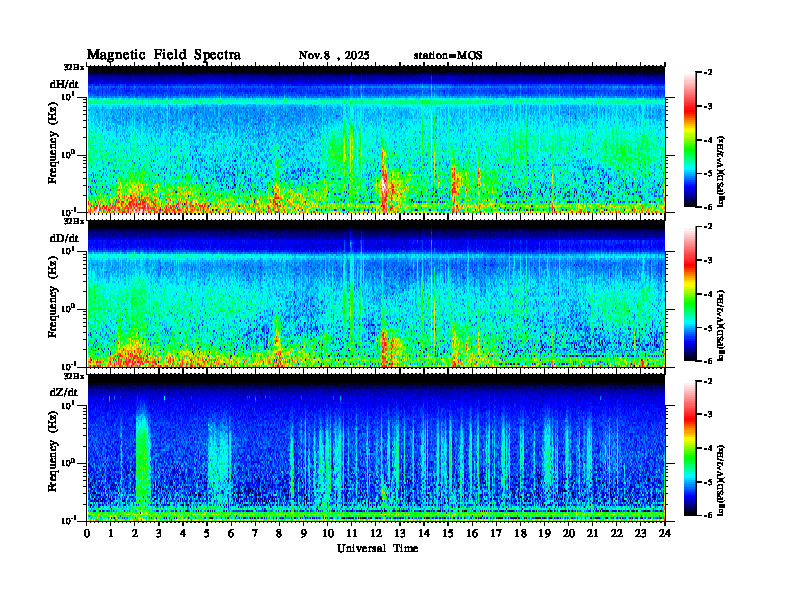The image size is (792, 612).
Task: Click the 32Hz label atop the dZ/dt panel
Action: click(x=74, y=376)
